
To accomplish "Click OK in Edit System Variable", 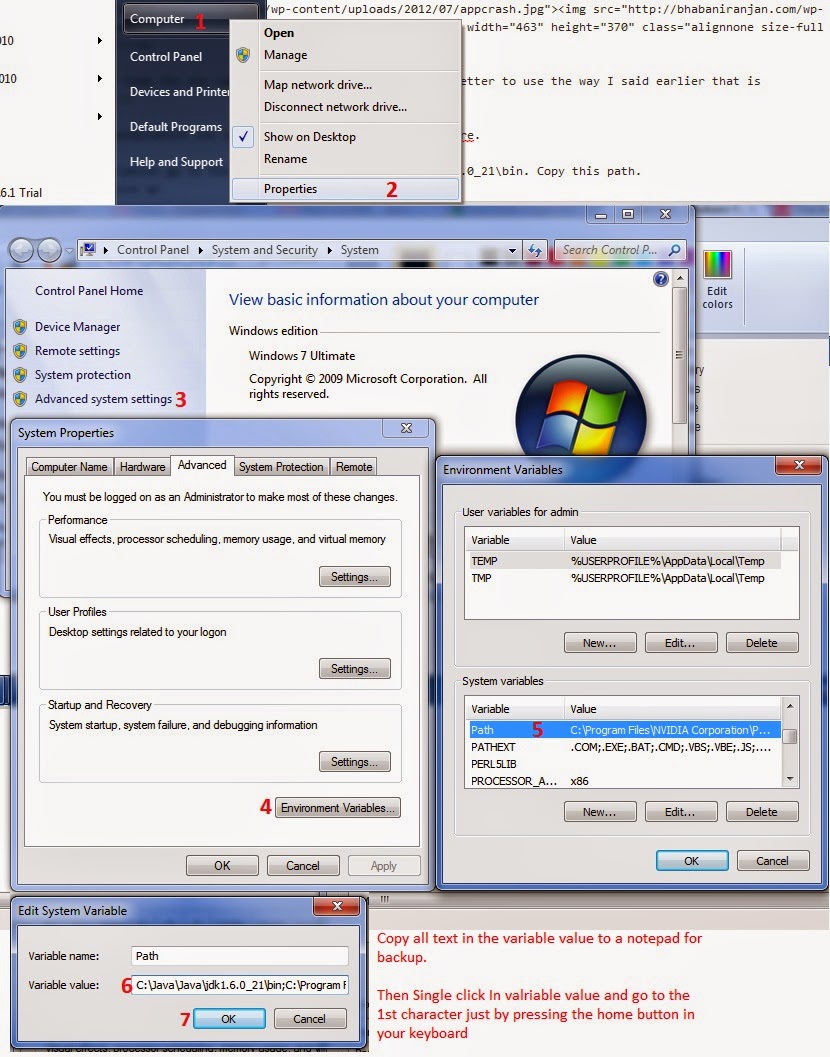I will pyautogui.click(x=229, y=1019).
